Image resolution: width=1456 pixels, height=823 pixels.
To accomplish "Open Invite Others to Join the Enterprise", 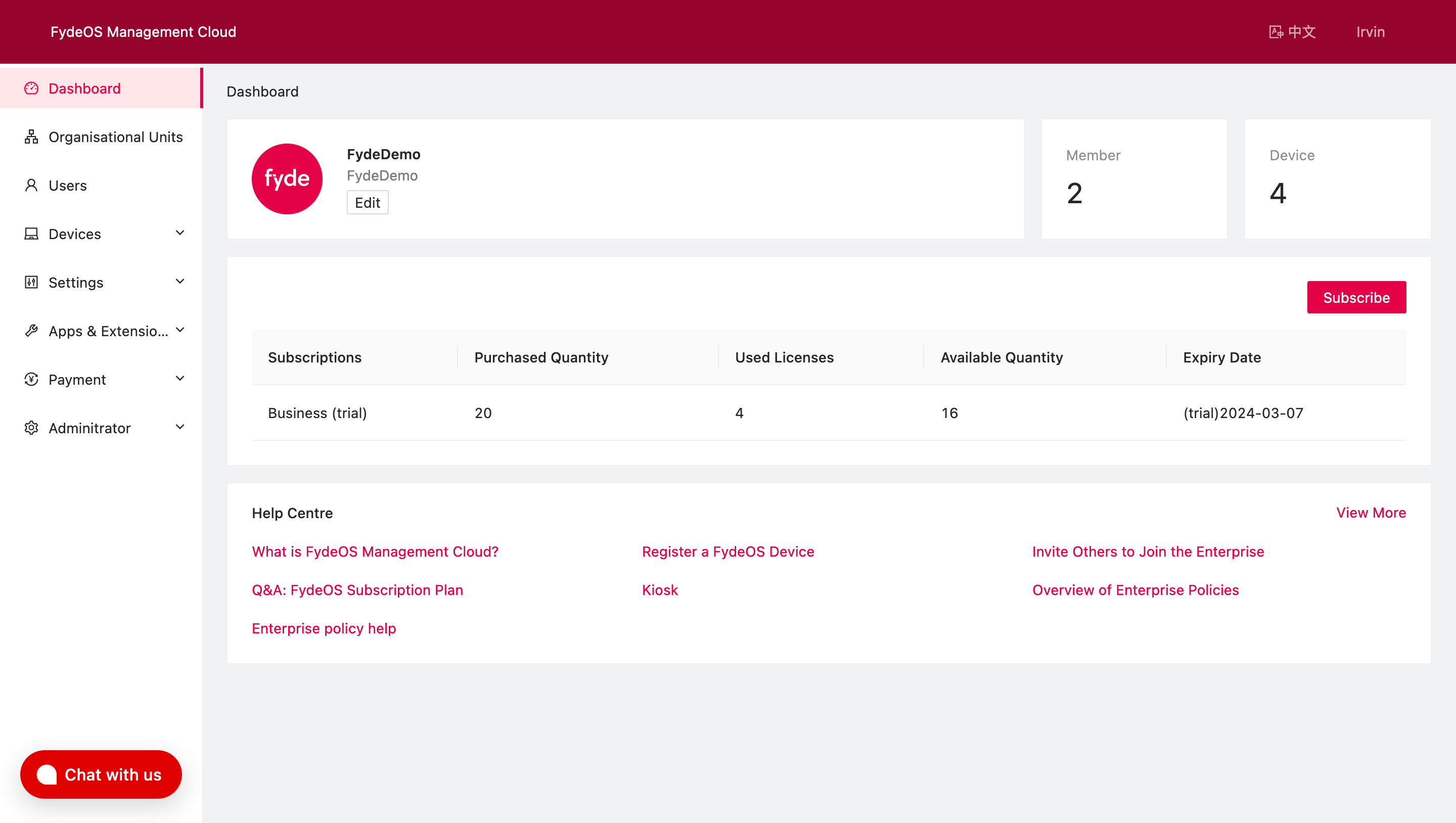I will [x=1148, y=552].
